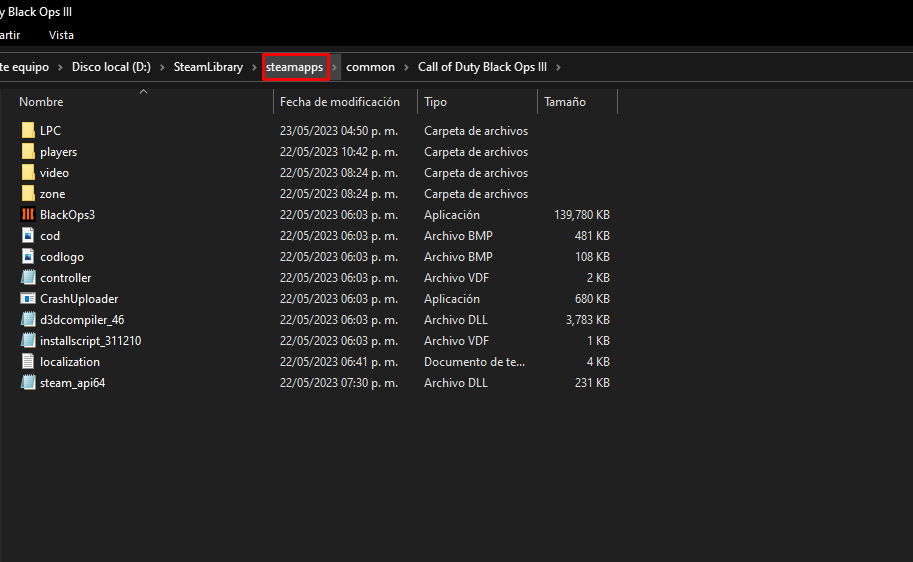Expand the chevron after Call of Duty Black Ops III
Viewport: 913px width, 562px height.
pos(558,68)
